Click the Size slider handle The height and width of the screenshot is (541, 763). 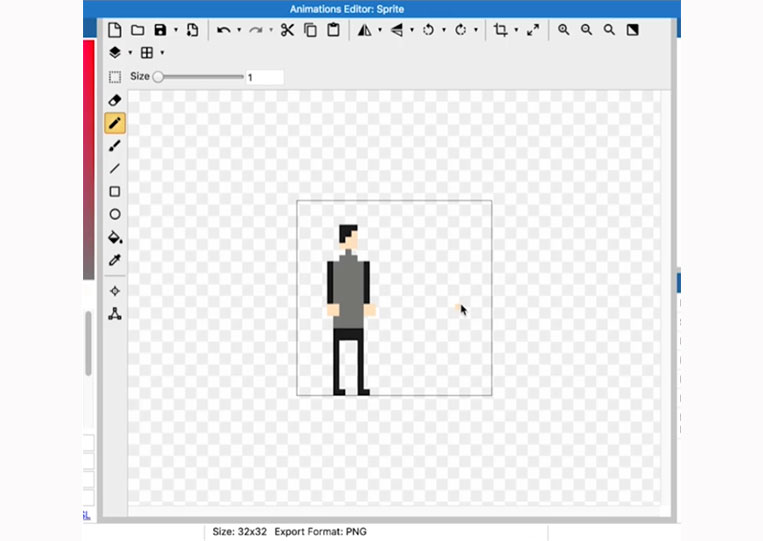point(158,77)
